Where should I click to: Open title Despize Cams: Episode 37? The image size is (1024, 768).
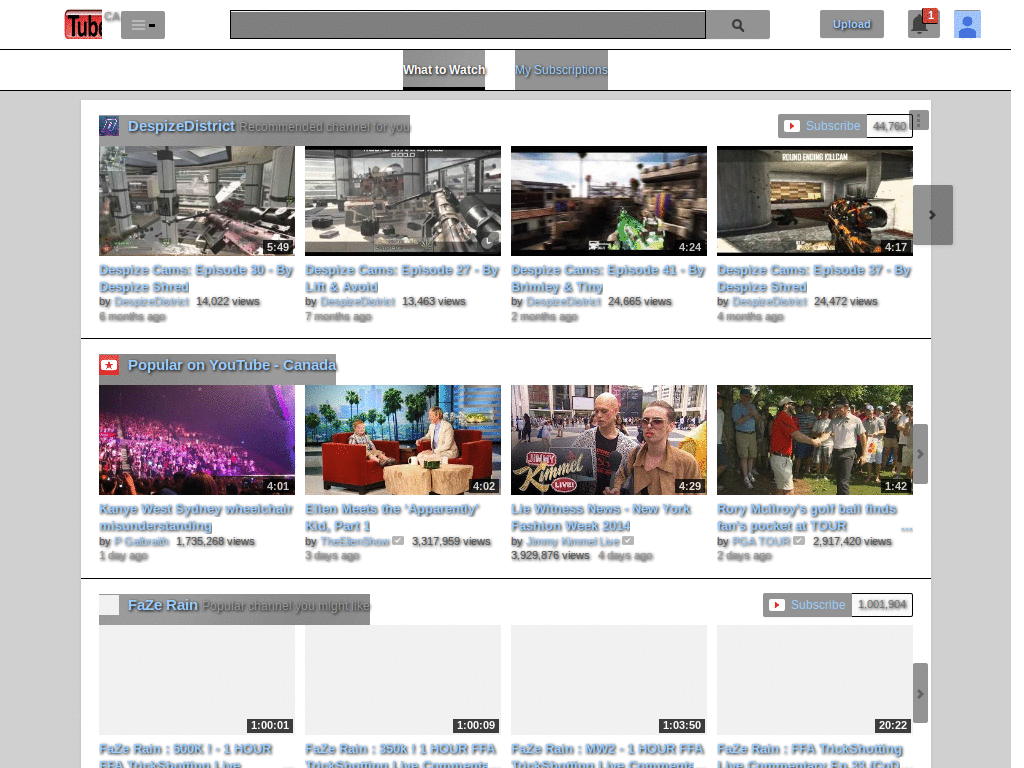(x=814, y=278)
